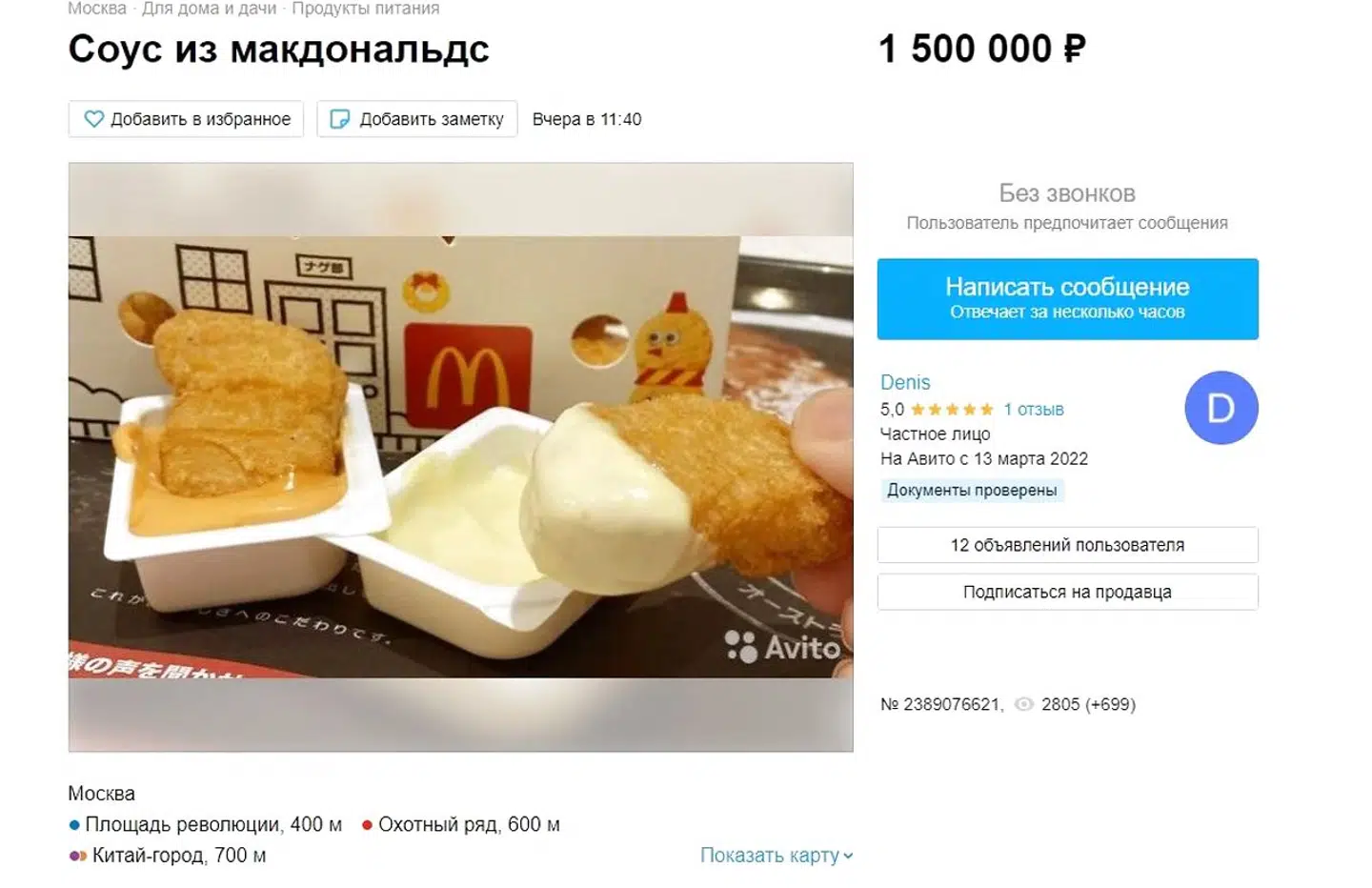Image resolution: width=1372 pixels, height=888 pixels.
Task: Click the round D avatar of the seller
Action: 1221,408
